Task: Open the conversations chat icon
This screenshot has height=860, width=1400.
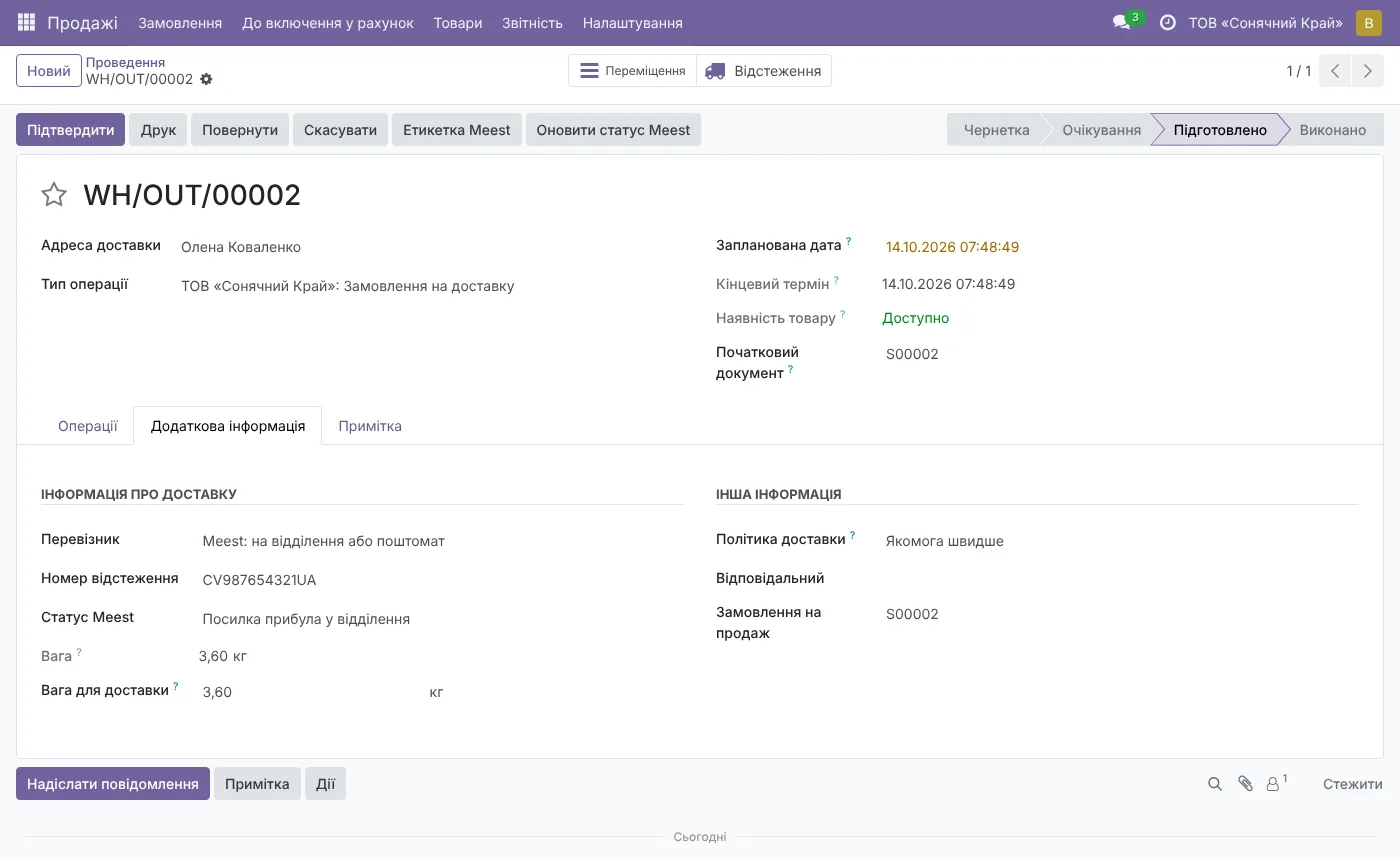Action: pos(1121,22)
